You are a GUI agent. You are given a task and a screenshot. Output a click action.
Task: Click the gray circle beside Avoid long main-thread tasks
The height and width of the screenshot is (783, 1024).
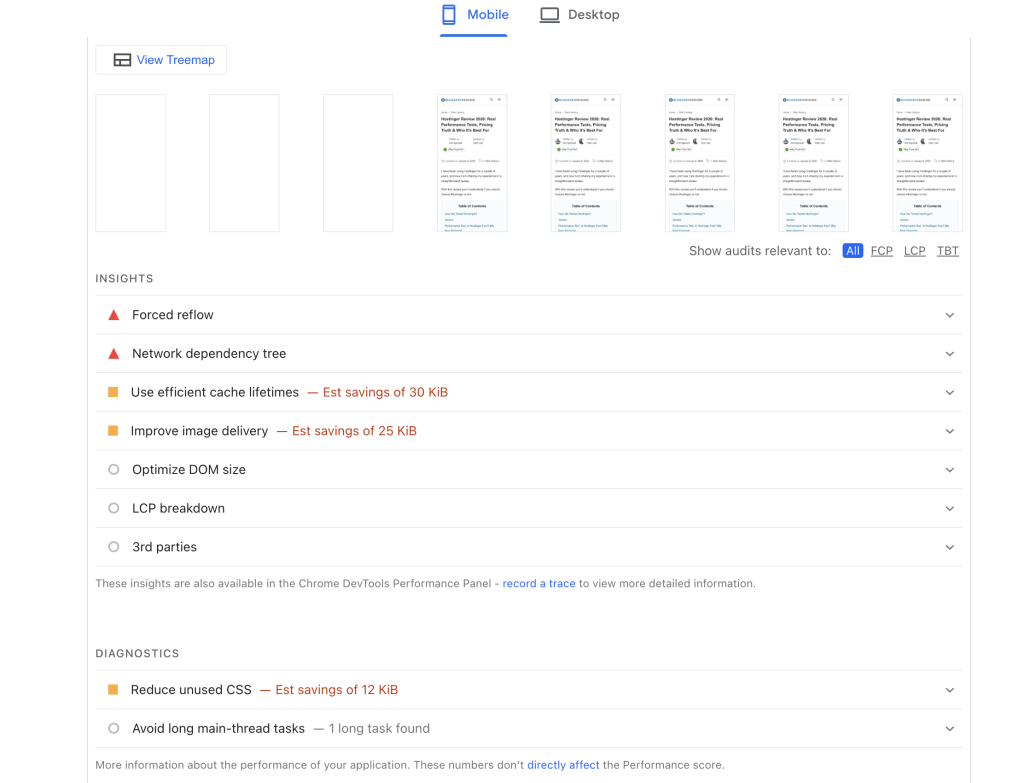point(113,728)
